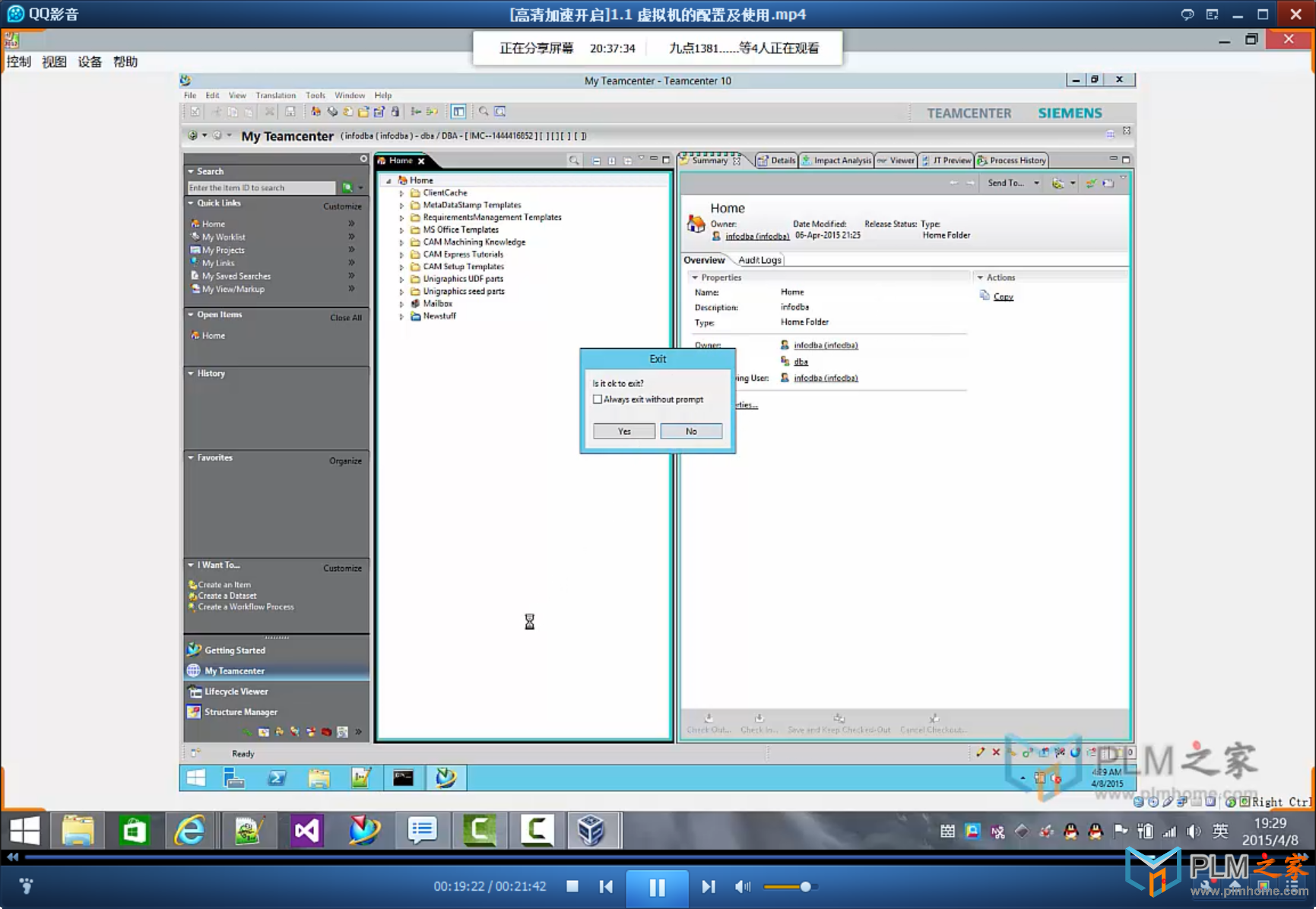1316x909 pixels.
Task: Open guest taskbar command prompt
Action: click(403, 778)
